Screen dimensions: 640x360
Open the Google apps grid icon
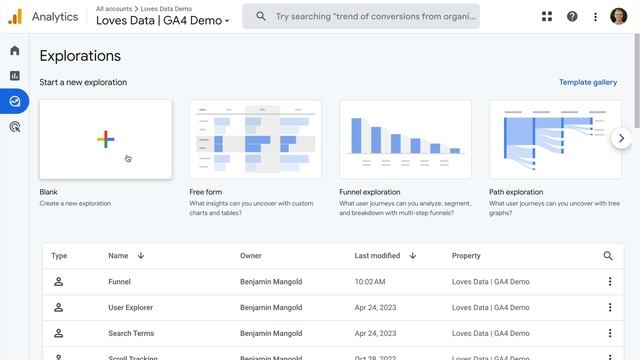point(547,16)
